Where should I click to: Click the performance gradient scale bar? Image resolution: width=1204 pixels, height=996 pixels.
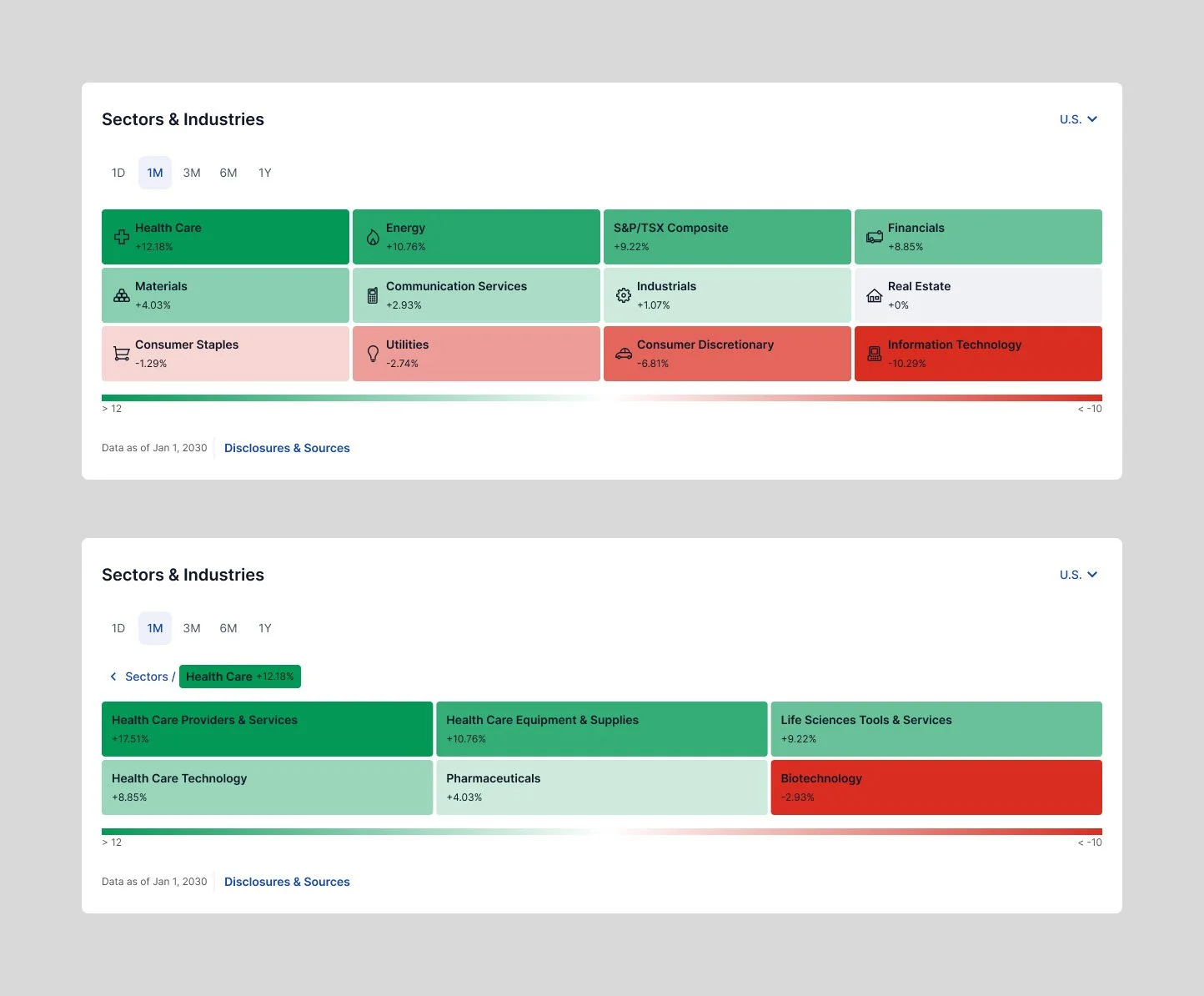600,398
